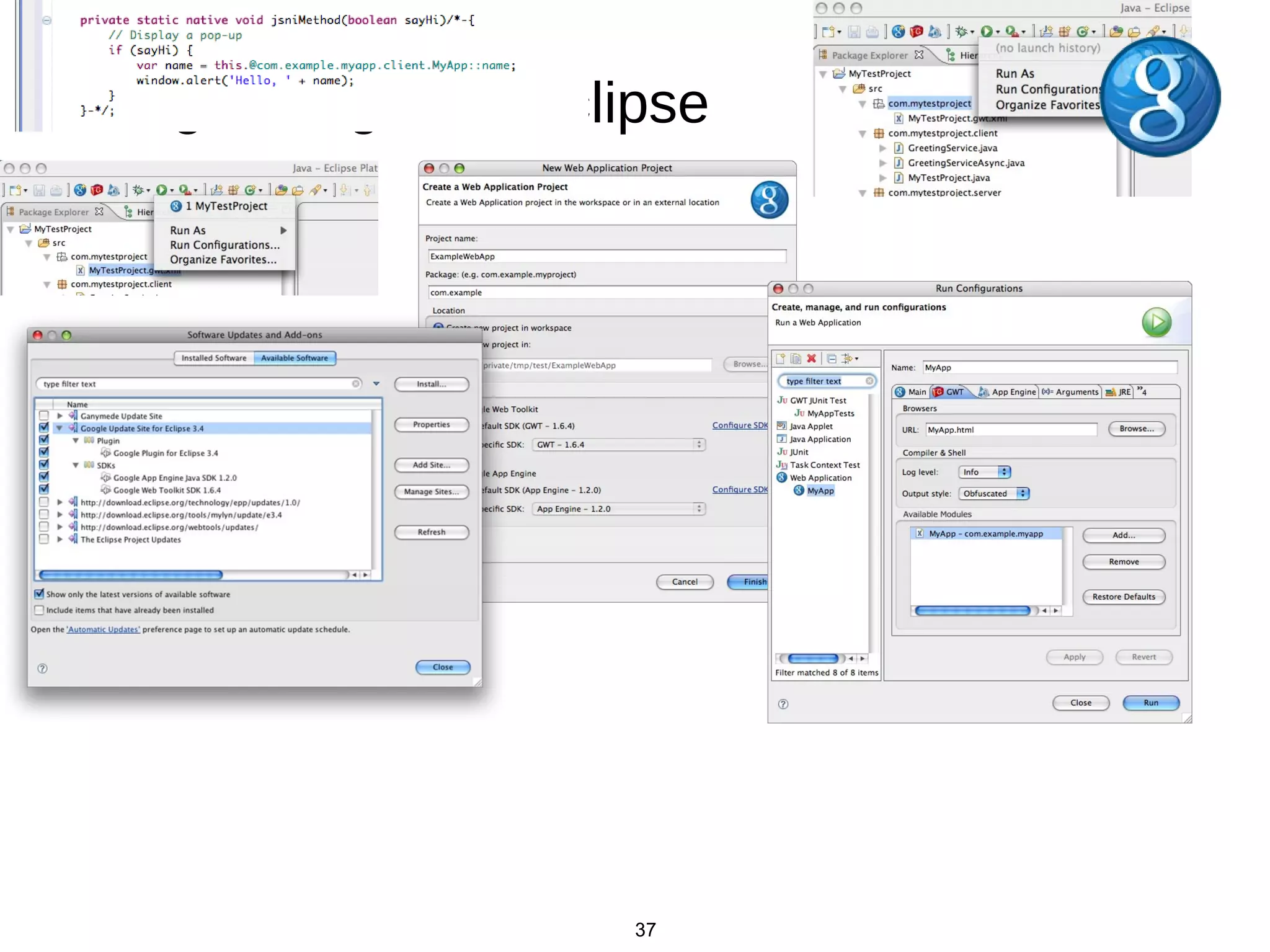Check the mylyn update e3.4 site checkbox
Image resolution: width=1270 pixels, height=952 pixels.
(x=43, y=514)
